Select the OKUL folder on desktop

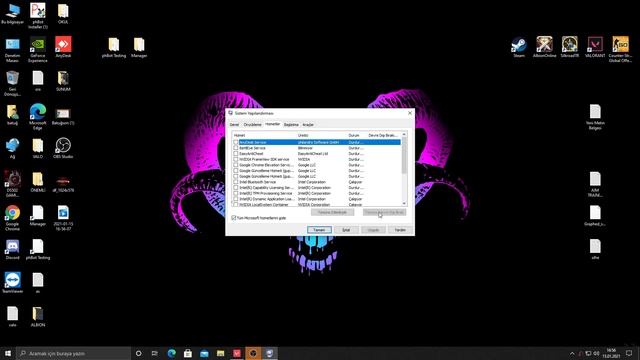pos(63,13)
